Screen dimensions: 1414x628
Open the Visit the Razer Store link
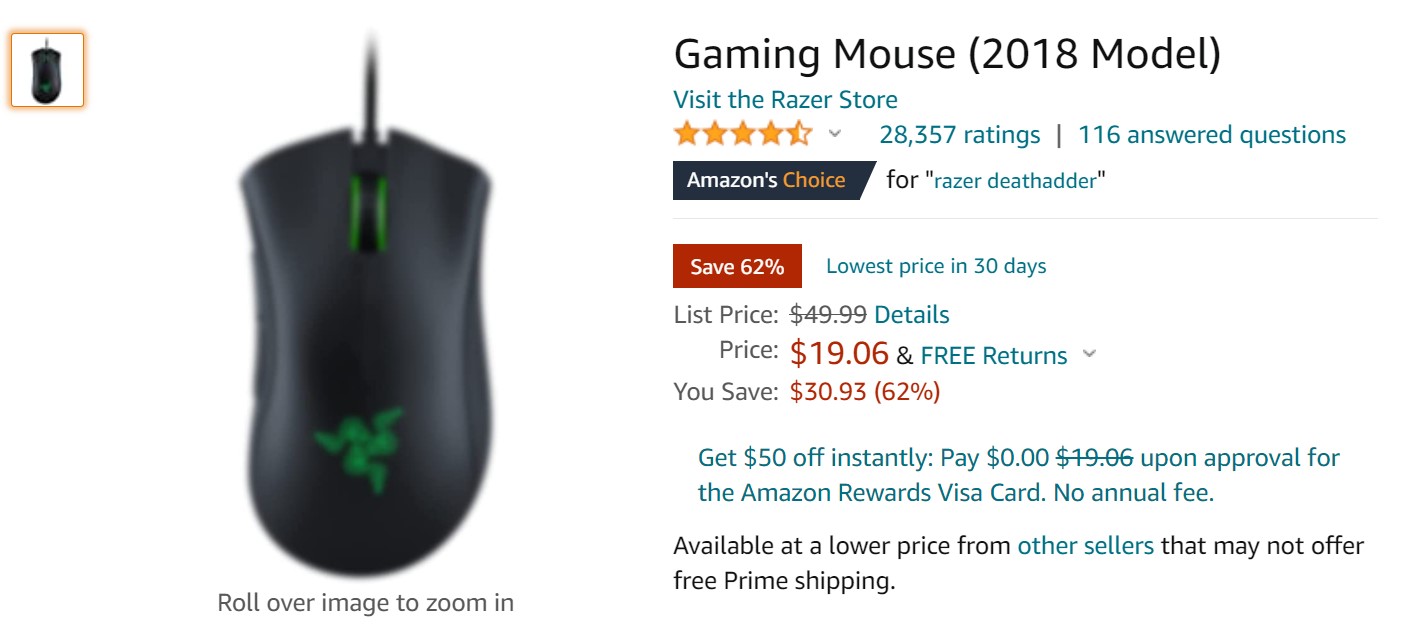click(785, 100)
